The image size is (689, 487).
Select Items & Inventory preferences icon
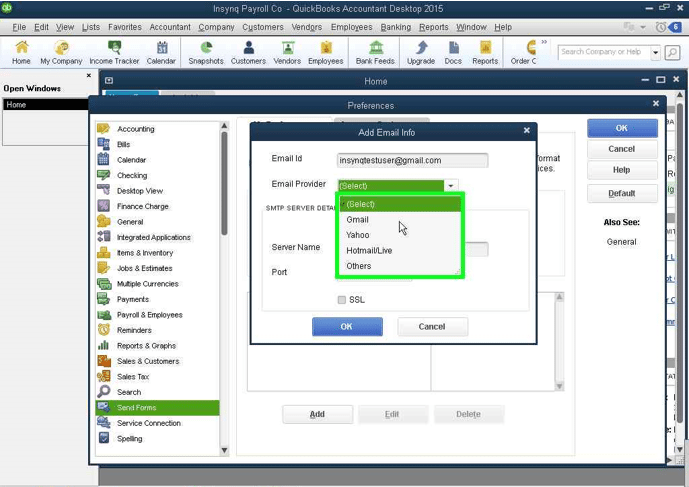pos(104,253)
